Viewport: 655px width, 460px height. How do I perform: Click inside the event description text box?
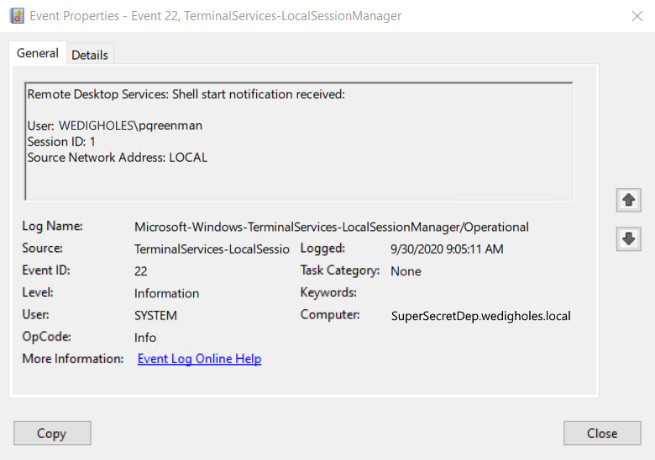299,141
